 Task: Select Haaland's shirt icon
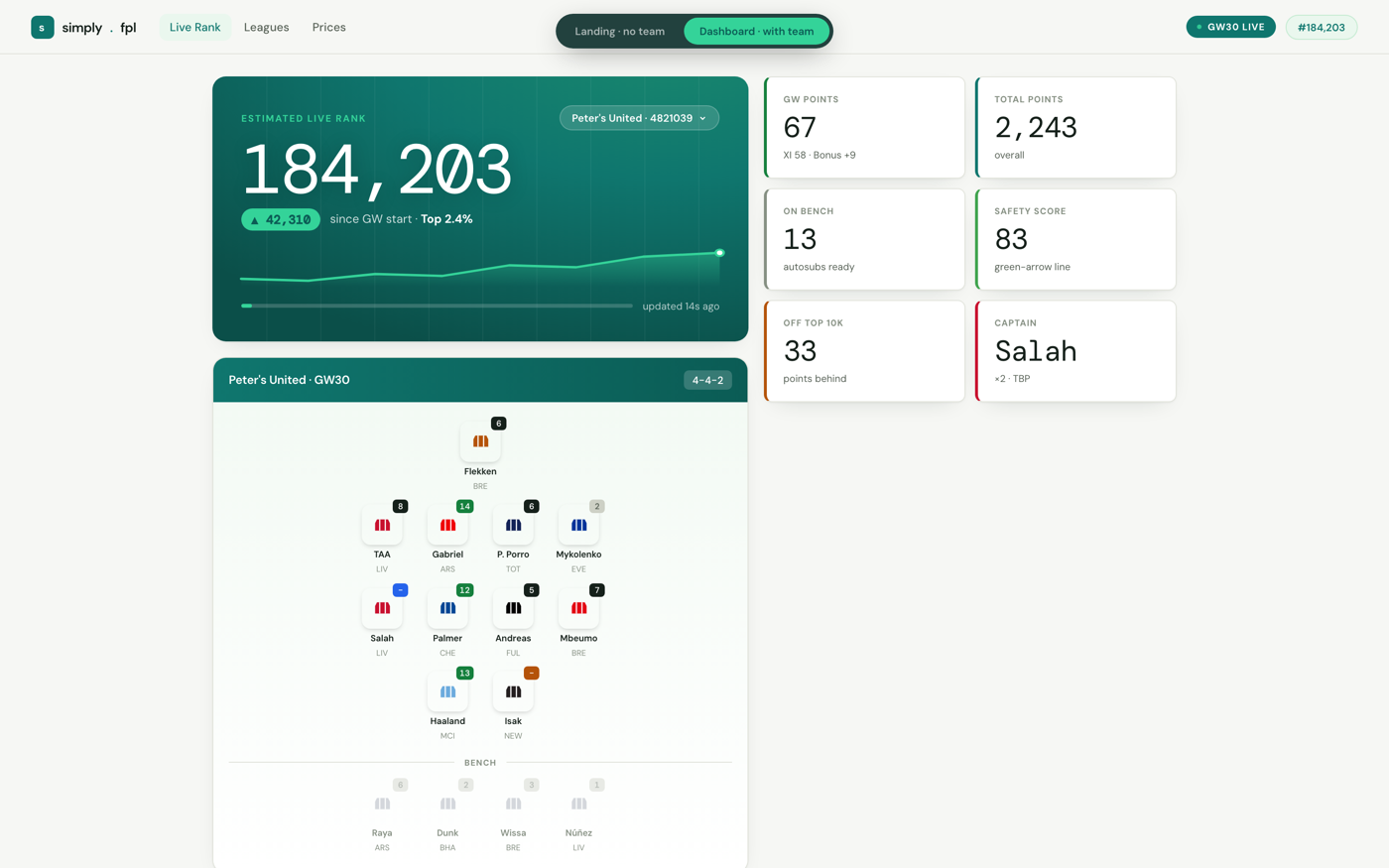pos(447,691)
